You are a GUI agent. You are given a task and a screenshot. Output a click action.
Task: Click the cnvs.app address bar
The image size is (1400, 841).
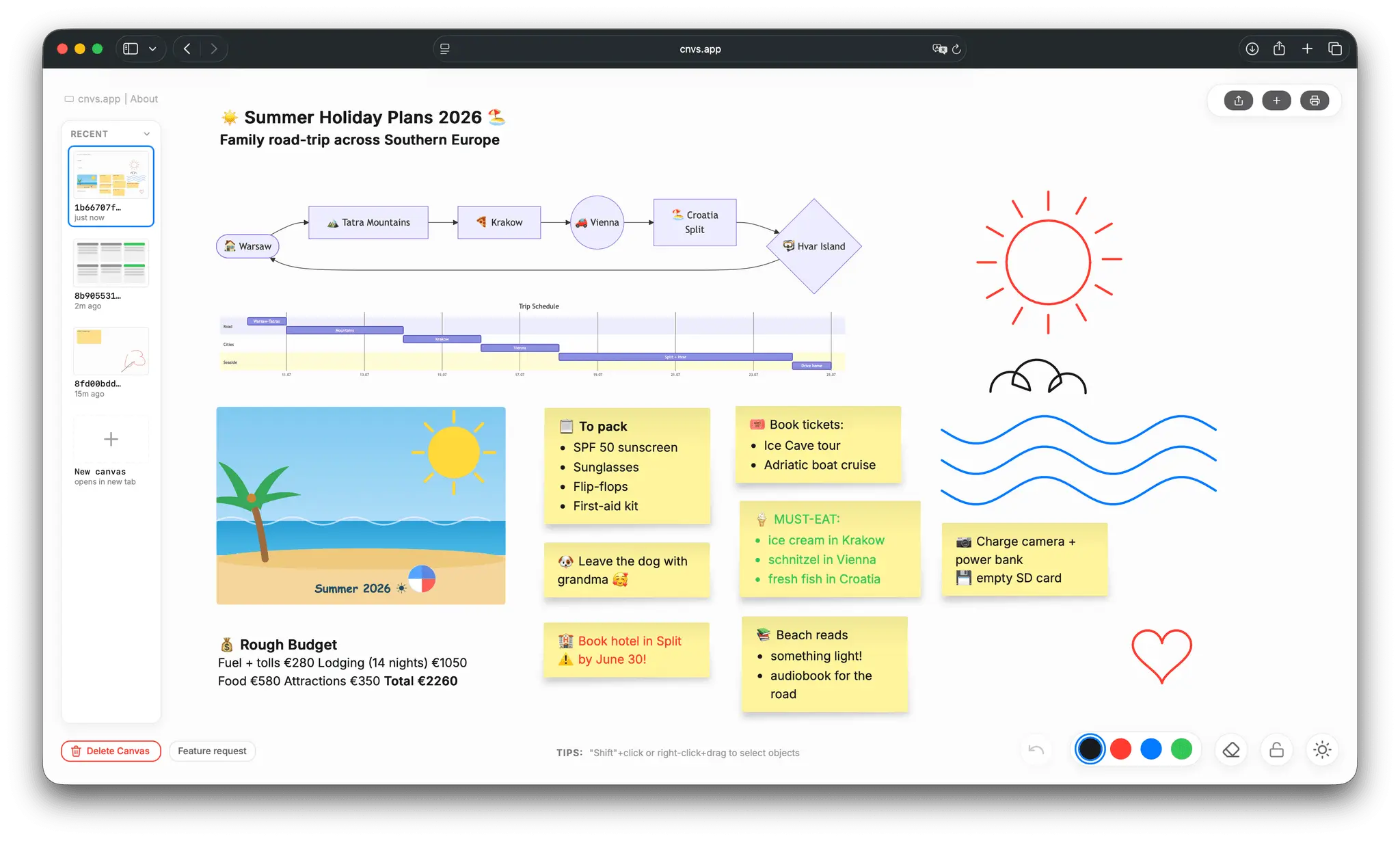700,49
